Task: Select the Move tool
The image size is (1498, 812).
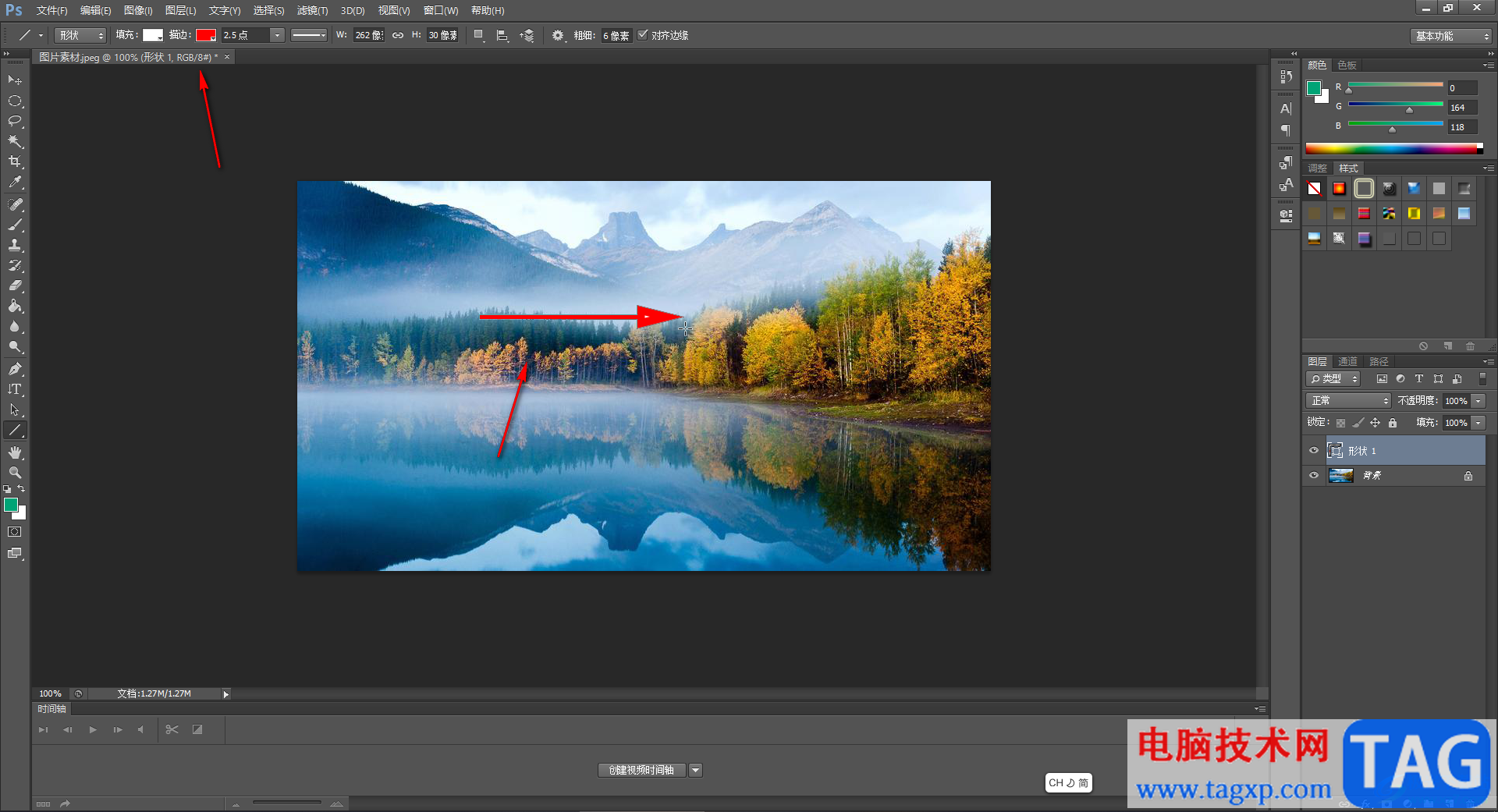Action: pos(15,80)
